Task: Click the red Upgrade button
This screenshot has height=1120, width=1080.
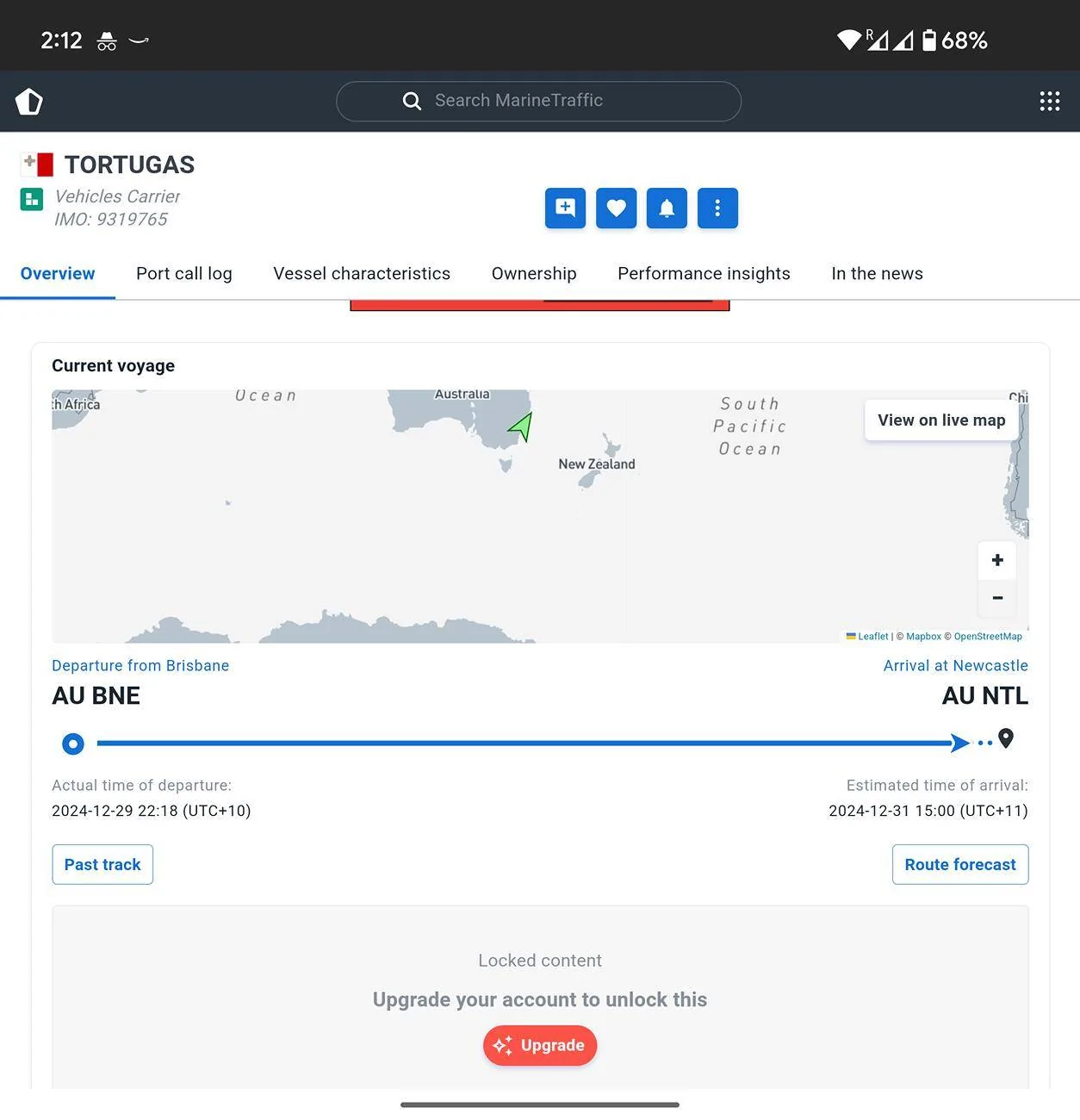Action: click(540, 1045)
